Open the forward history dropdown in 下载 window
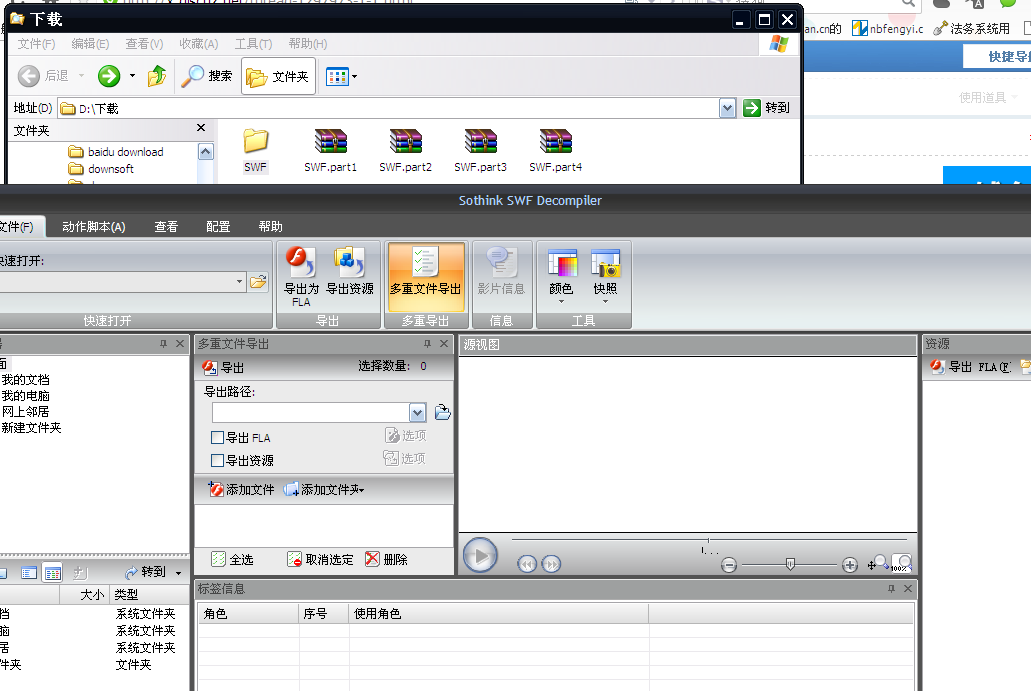Viewport: 1031px width, 691px height. [132, 76]
